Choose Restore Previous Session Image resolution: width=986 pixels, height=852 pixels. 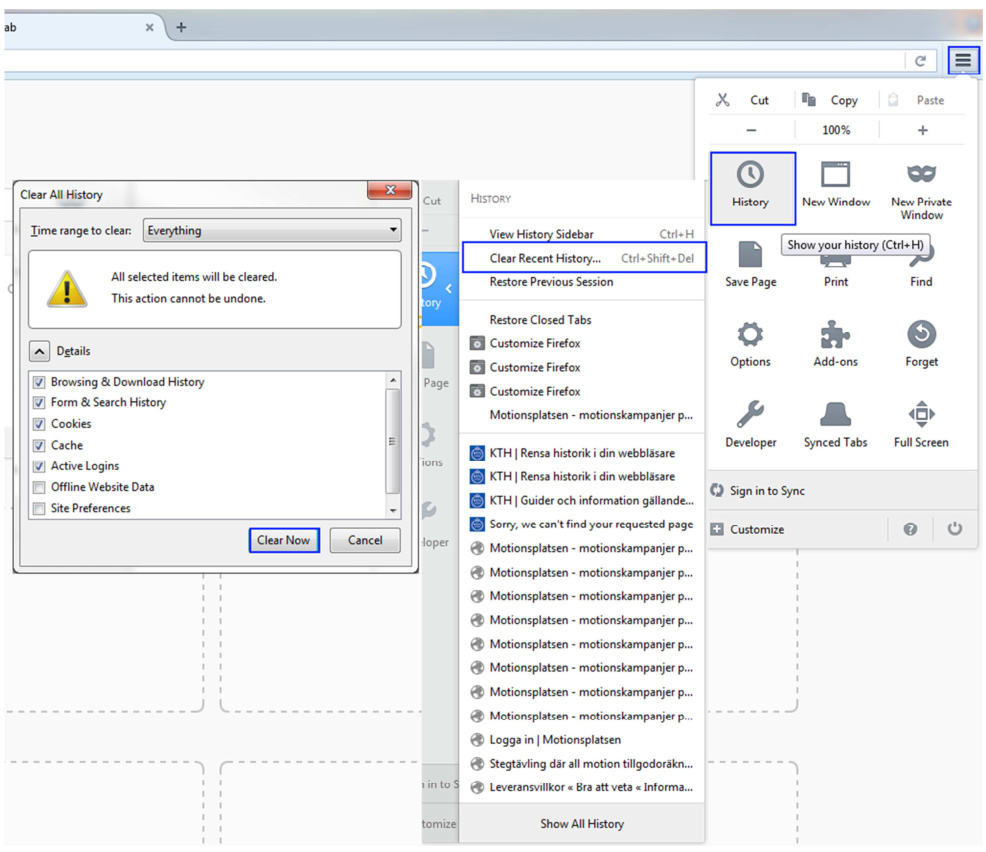[x=551, y=282]
